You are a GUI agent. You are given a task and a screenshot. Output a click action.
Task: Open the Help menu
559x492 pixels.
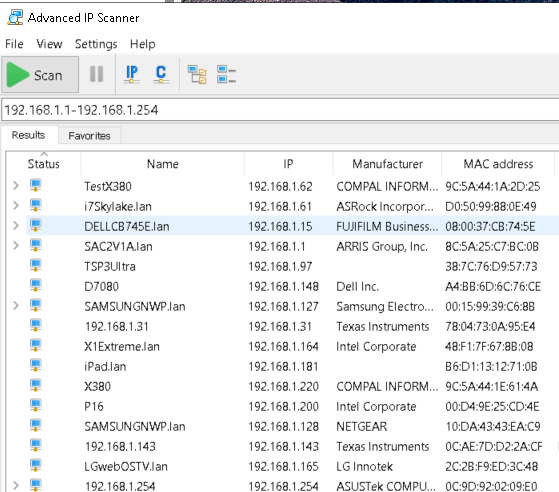tap(143, 44)
